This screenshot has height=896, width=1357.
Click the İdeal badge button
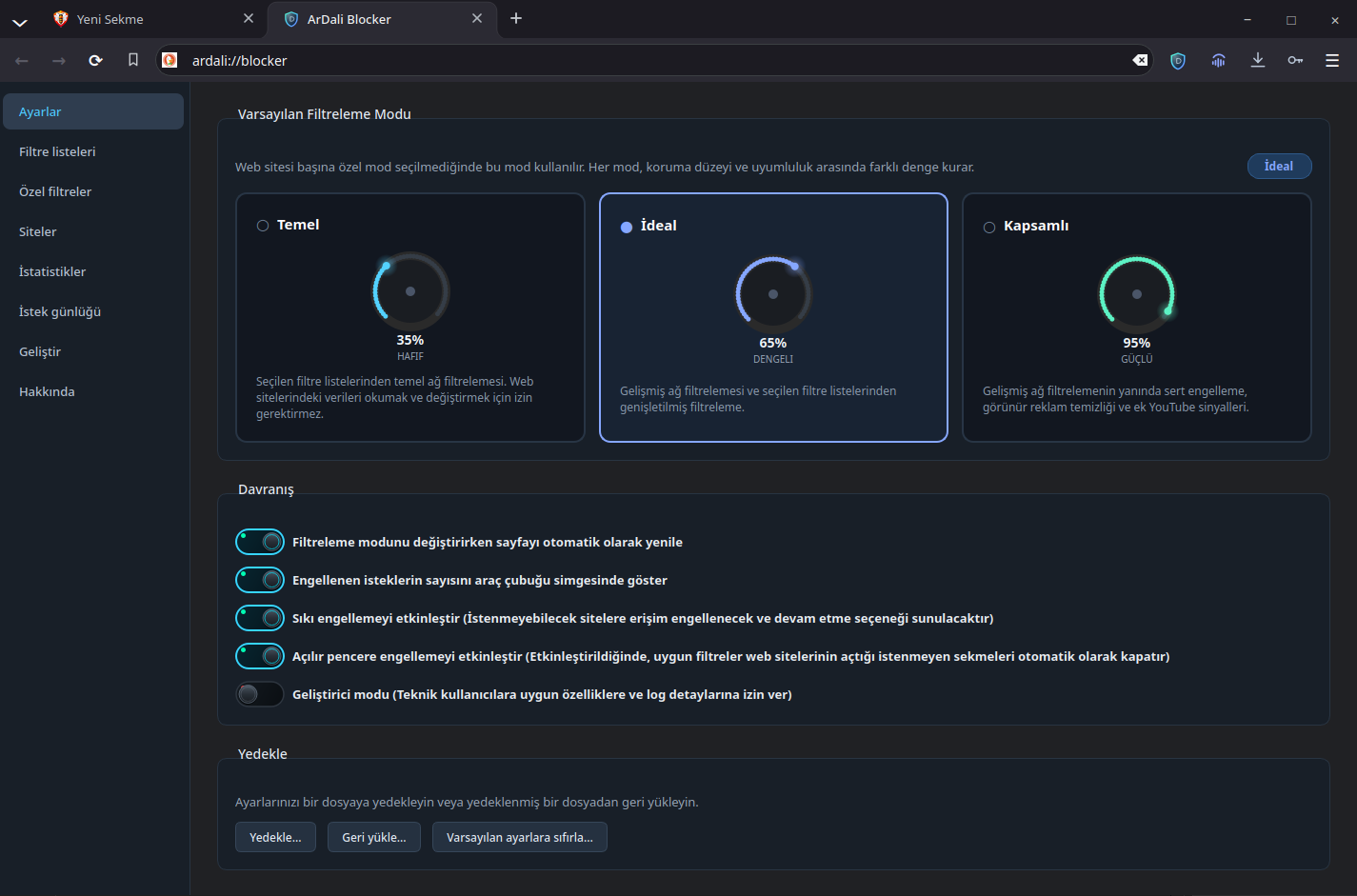coord(1279,166)
